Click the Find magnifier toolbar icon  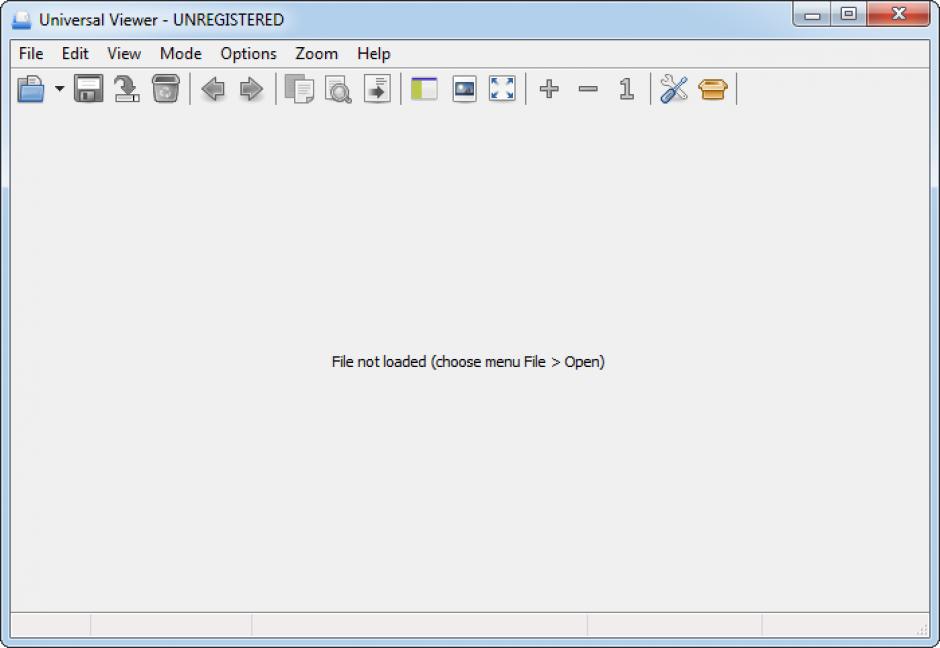coord(338,89)
